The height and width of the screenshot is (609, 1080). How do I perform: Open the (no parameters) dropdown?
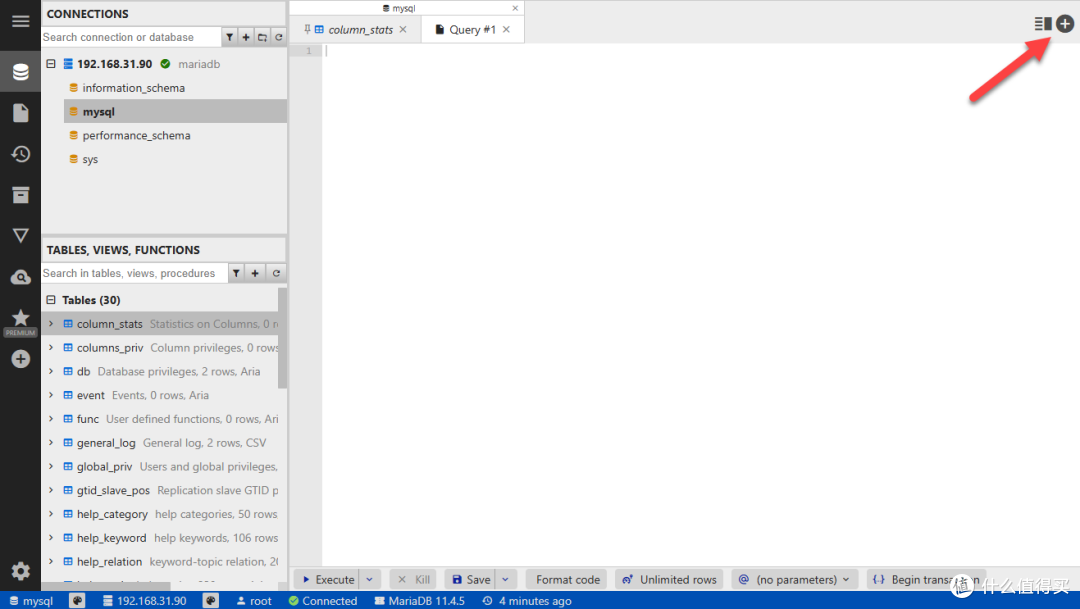click(x=795, y=579)
